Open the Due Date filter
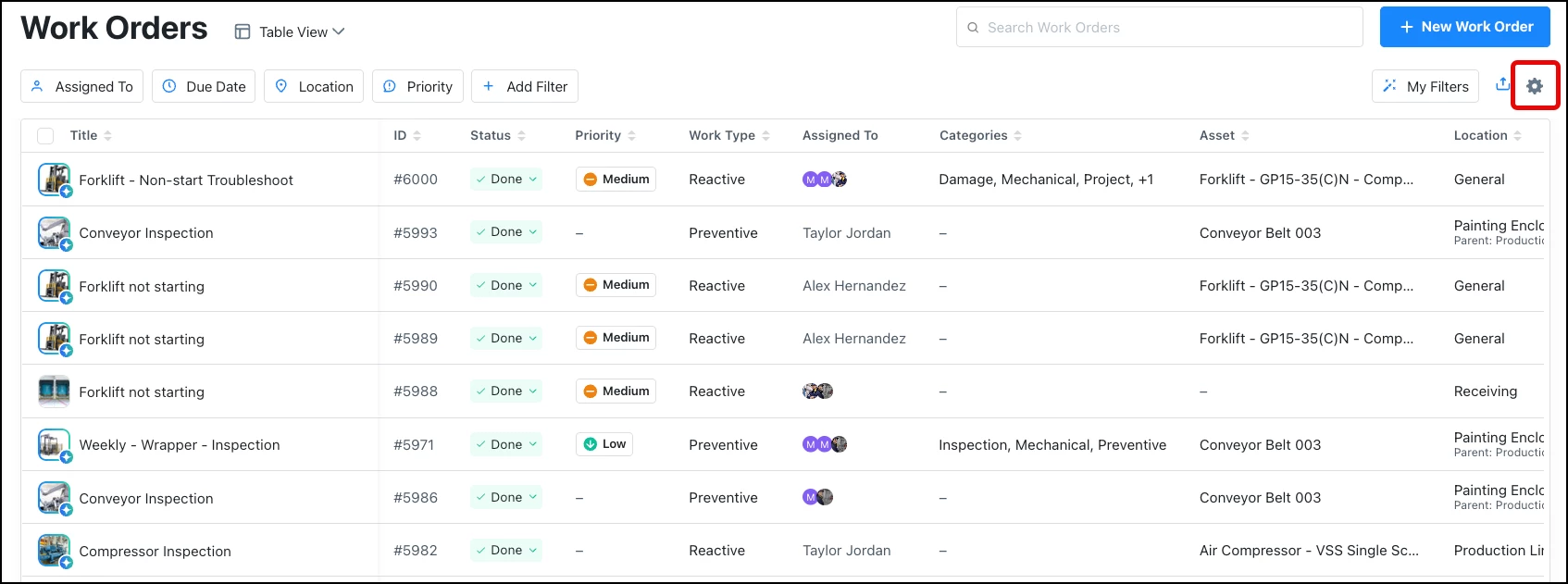The image size is (1568, 584). coord(204,87)
